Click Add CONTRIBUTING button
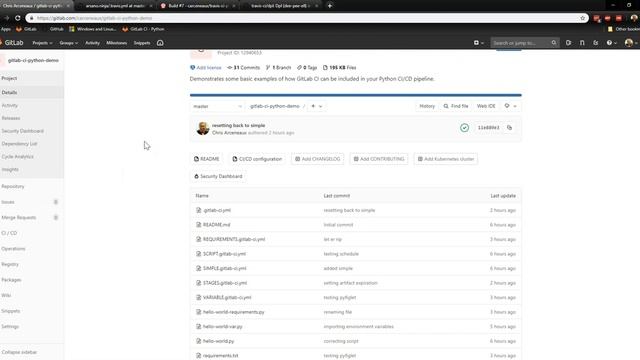Image resolution: width=640 pixels, height=360 pixels. point(379,159)
